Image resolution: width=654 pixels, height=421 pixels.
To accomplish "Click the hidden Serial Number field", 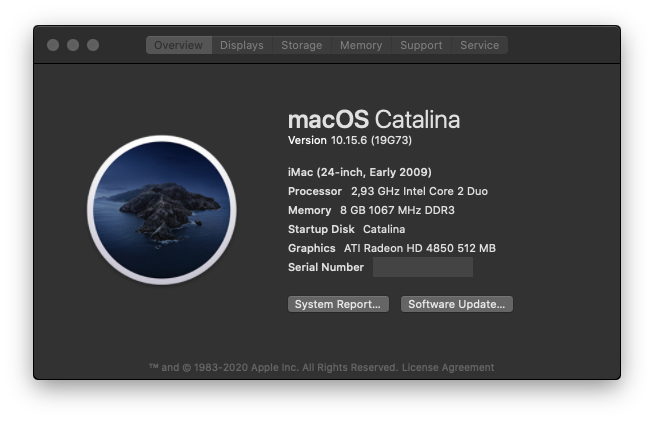I will (423, 267).
